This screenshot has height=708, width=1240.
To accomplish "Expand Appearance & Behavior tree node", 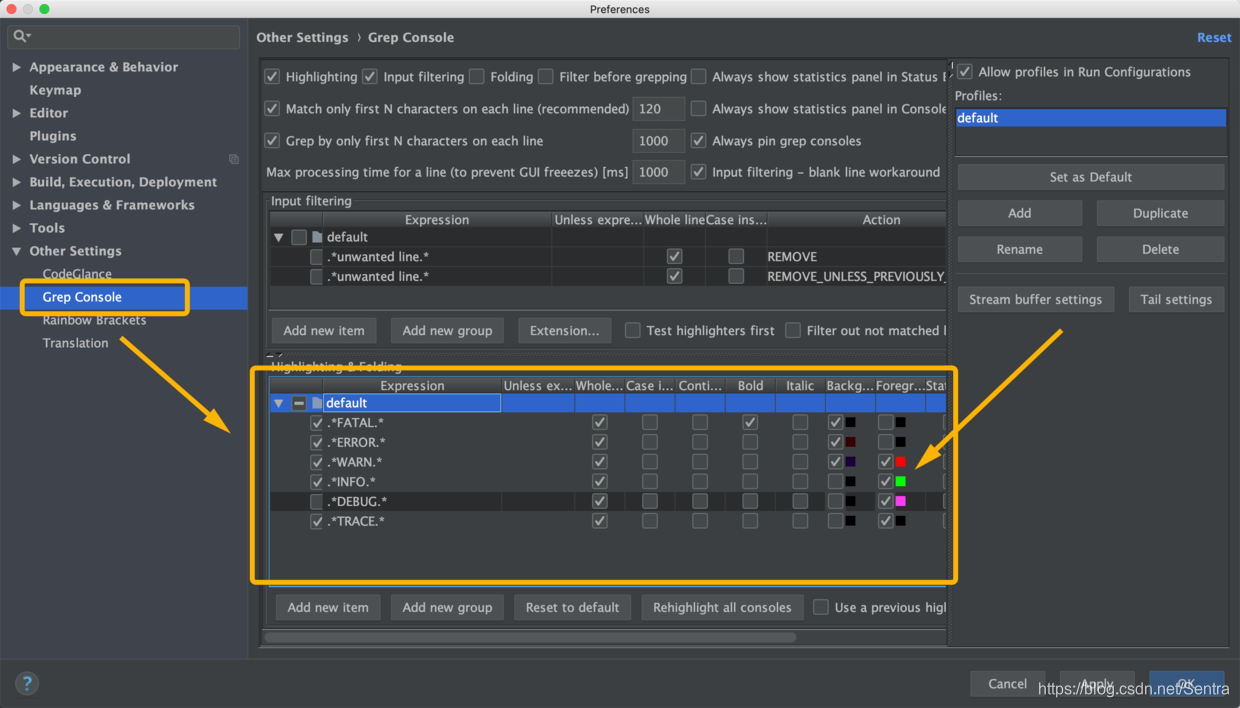I will pos(16,67).
